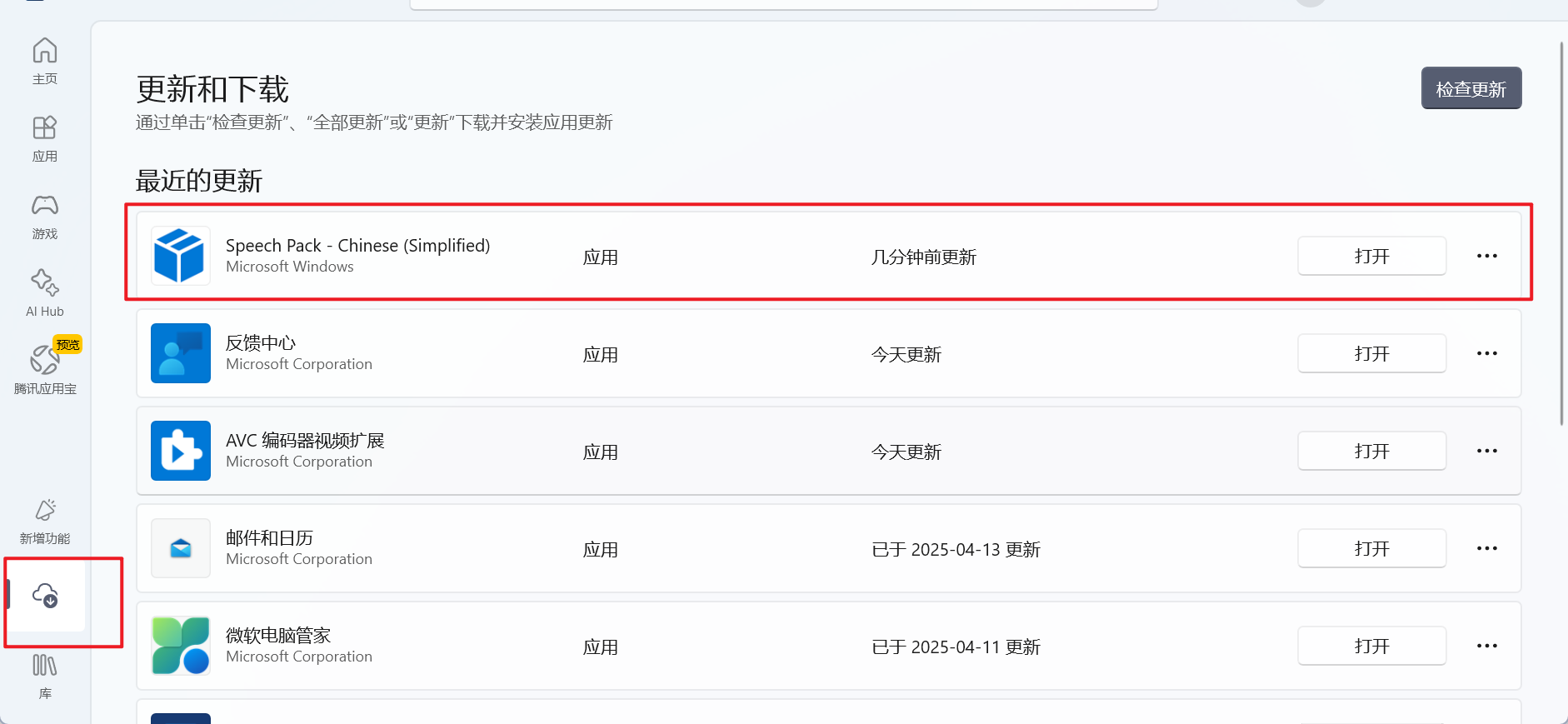The image size is (1568, 724).
Task: Show more options for 微软电脑管家 row
Action: click(1487, 646)
